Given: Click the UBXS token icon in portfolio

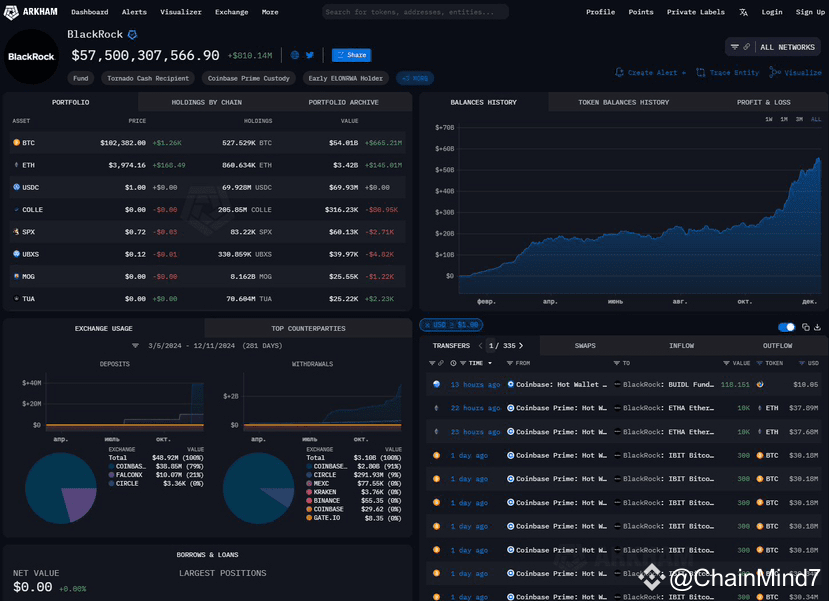Looking at the screenshot, I should point(16,254).
